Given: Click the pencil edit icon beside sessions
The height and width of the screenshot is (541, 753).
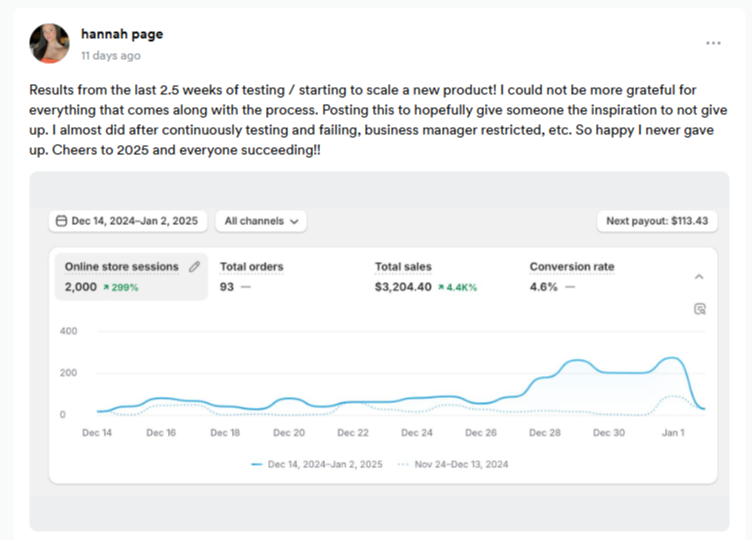Looking at the screenshot, I should (194, 267).
